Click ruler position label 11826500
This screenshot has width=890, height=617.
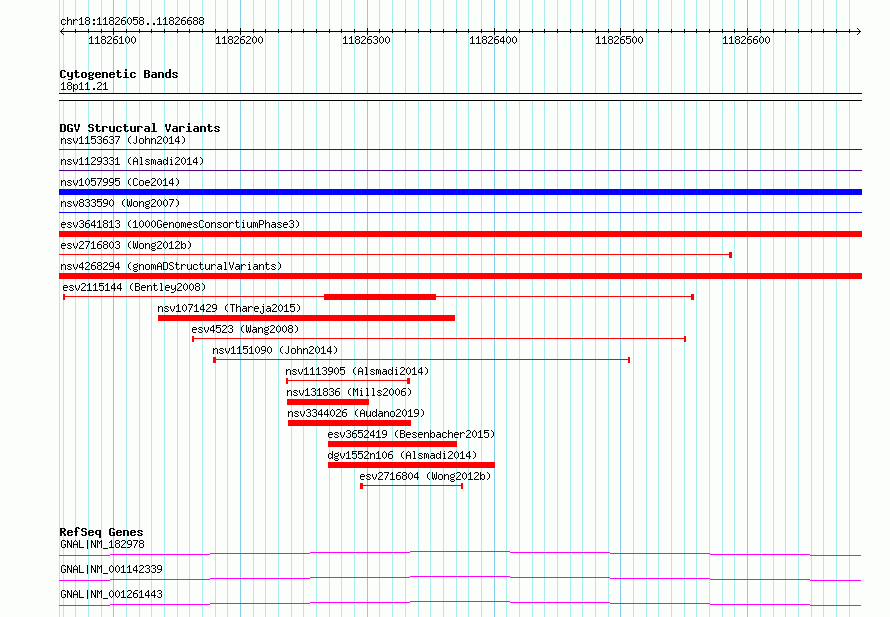[x=619, y=40]
